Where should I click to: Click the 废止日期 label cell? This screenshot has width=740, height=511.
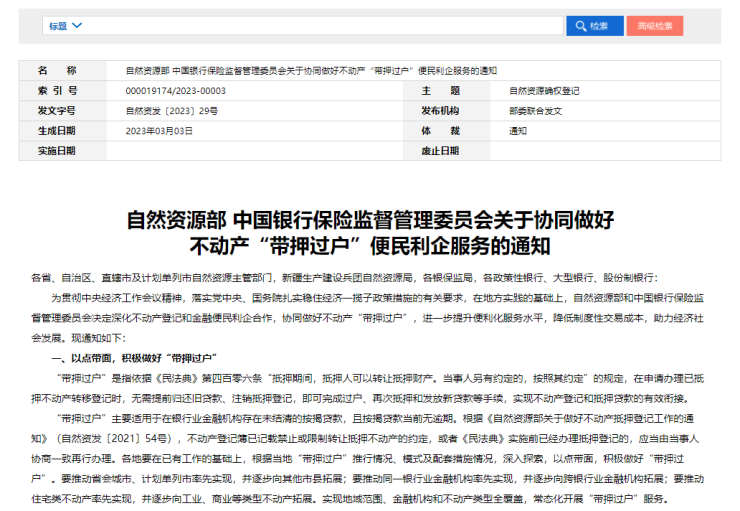point(440,151)
